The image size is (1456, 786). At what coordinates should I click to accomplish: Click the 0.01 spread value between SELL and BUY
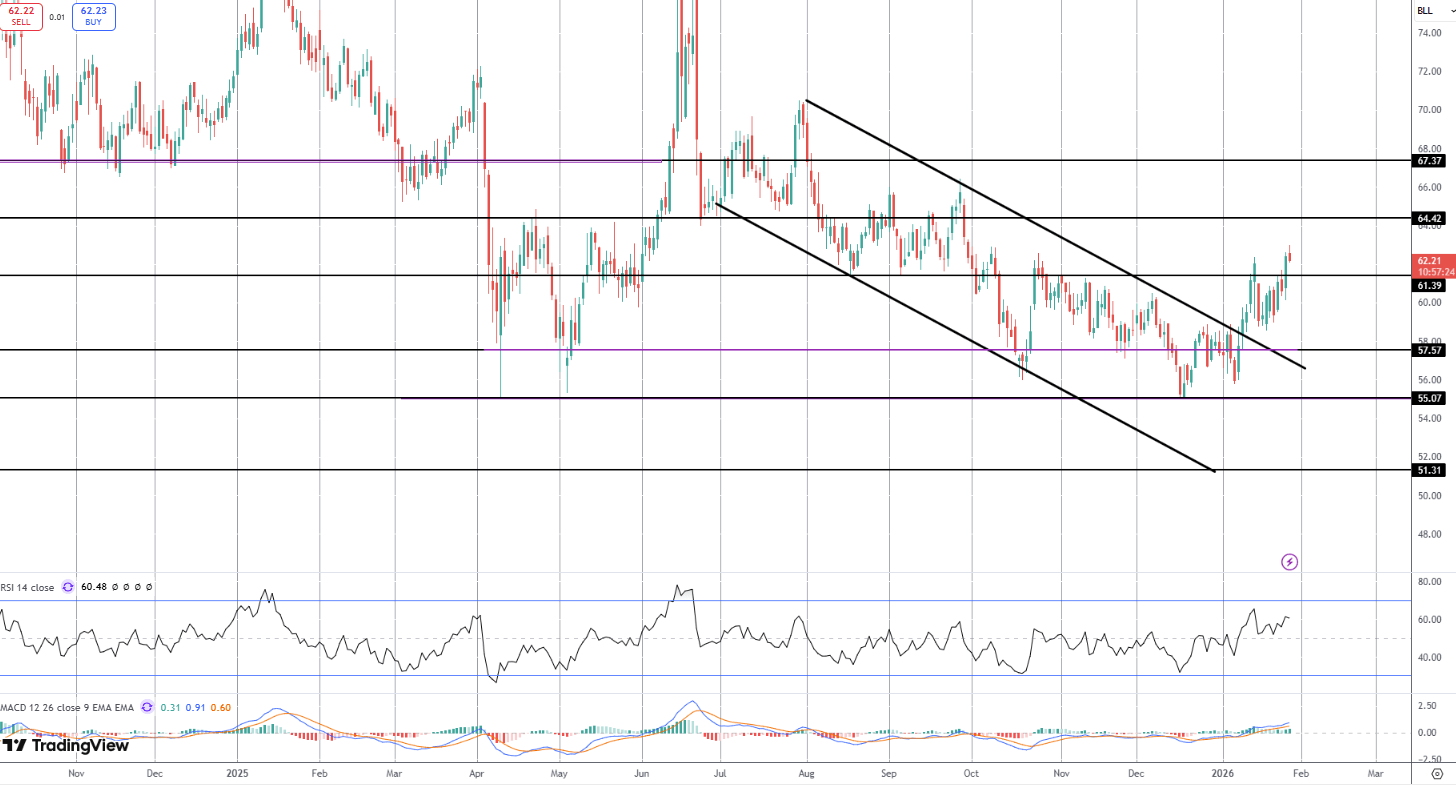pos(57,17)
